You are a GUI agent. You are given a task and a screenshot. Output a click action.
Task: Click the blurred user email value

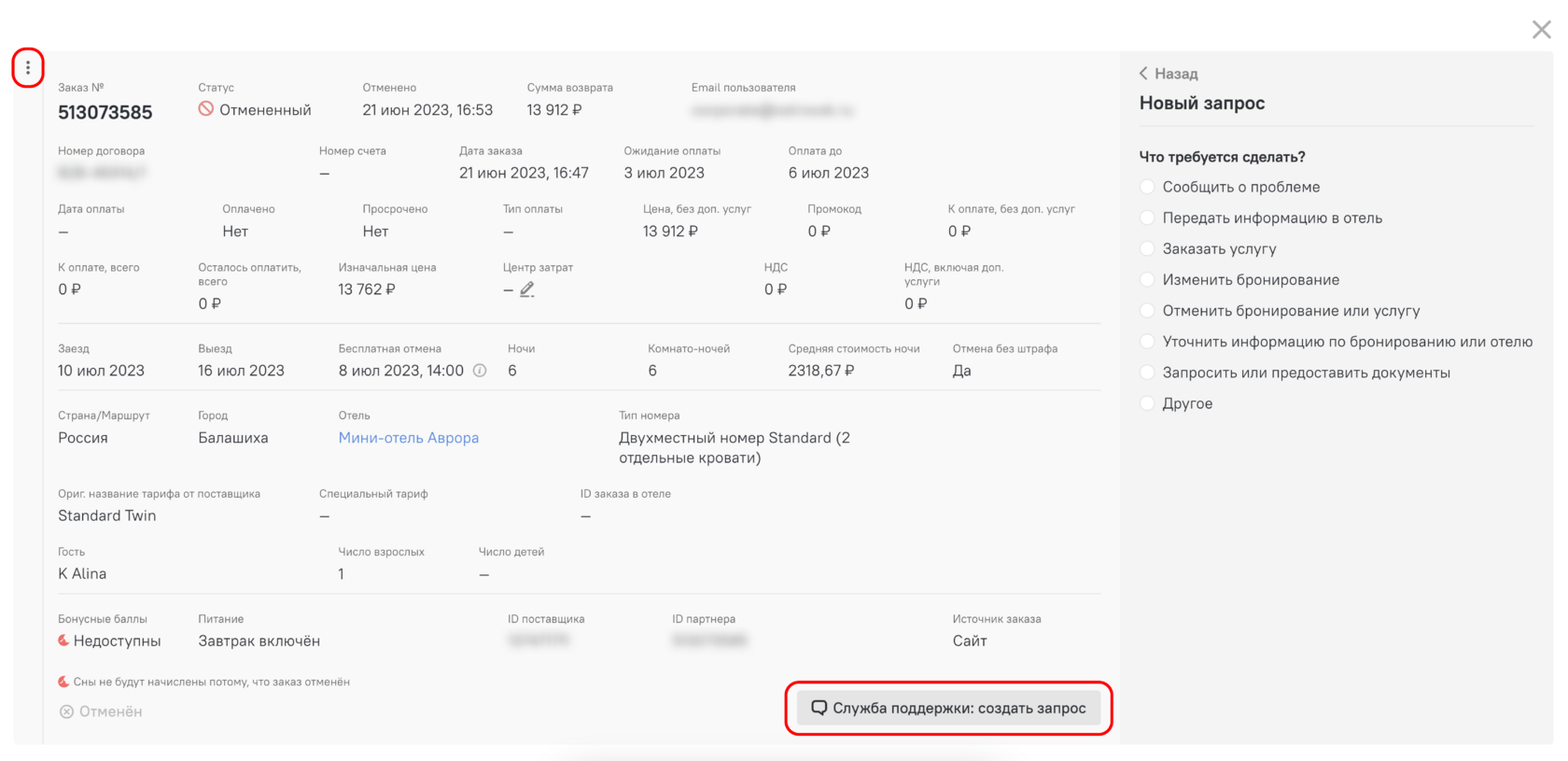(x=773, y=110)
